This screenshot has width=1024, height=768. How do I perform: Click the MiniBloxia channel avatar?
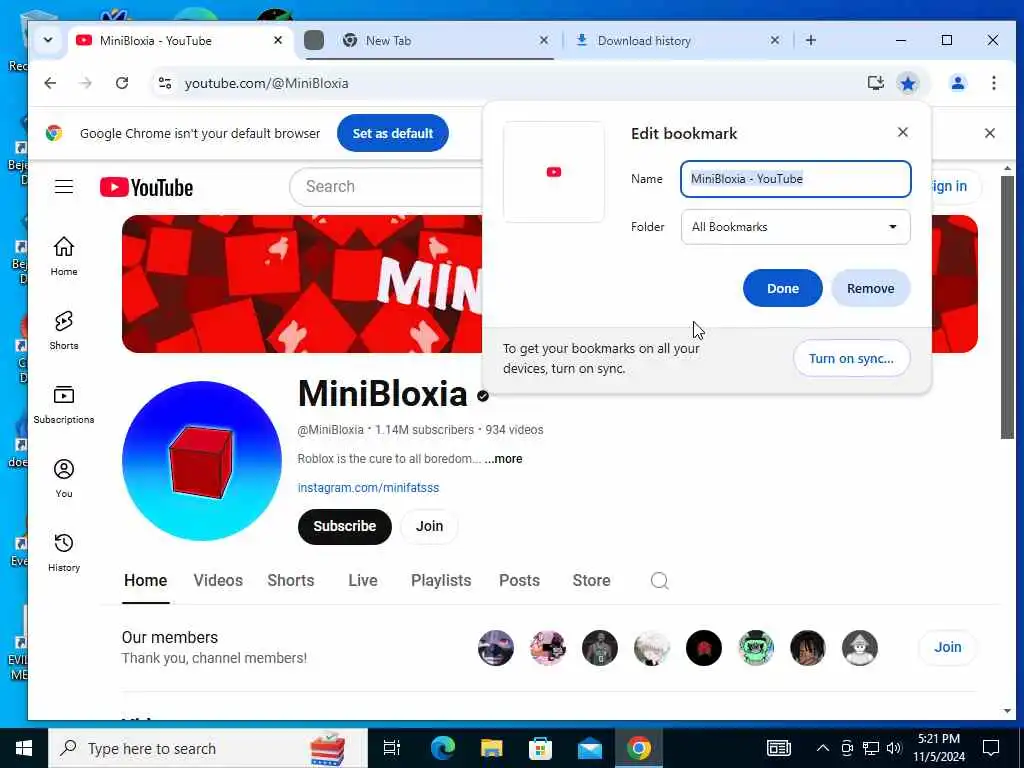tap(201, 461)
